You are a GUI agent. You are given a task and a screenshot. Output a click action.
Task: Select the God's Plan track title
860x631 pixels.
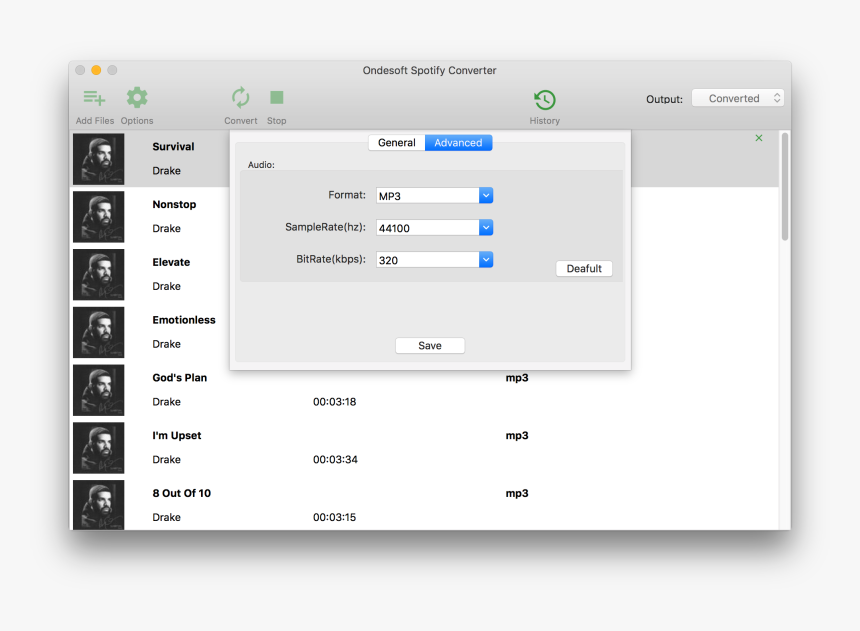179,378
